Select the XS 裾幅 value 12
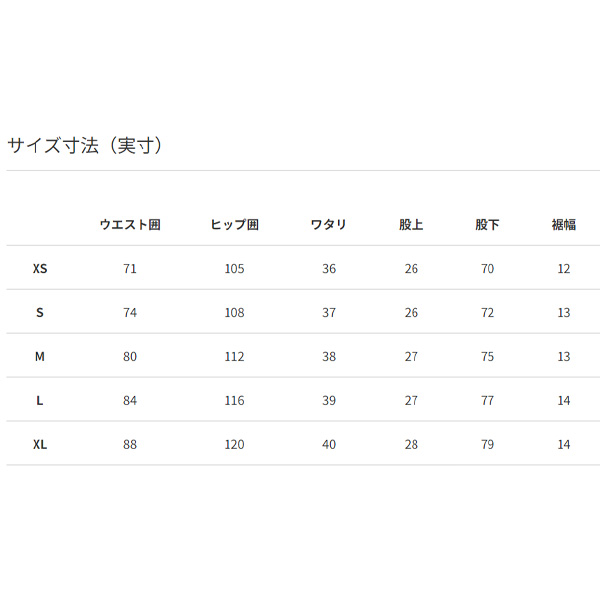Screen dimensions: 600x600 564,269
